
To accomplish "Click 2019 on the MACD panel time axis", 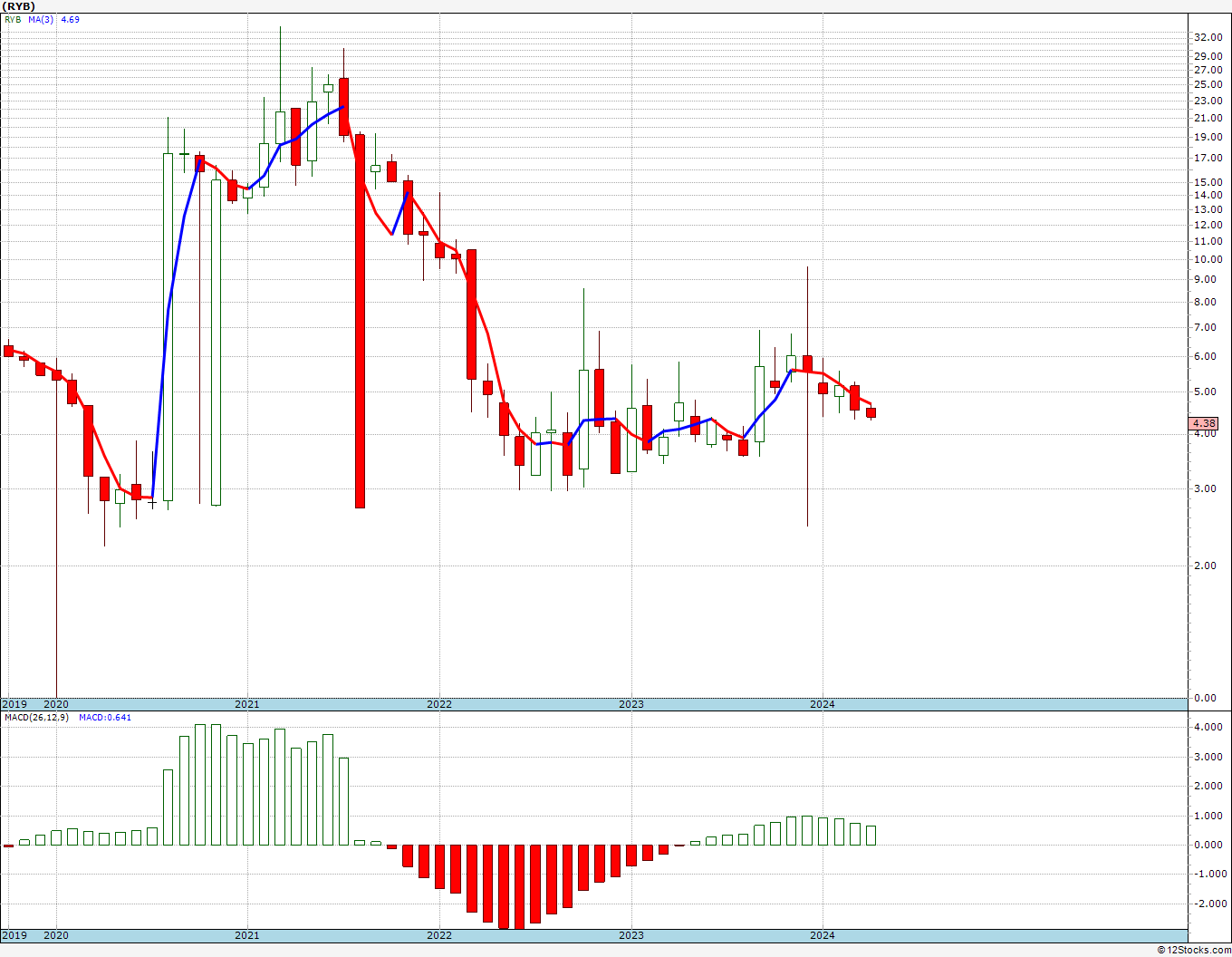I will point(14,935).
